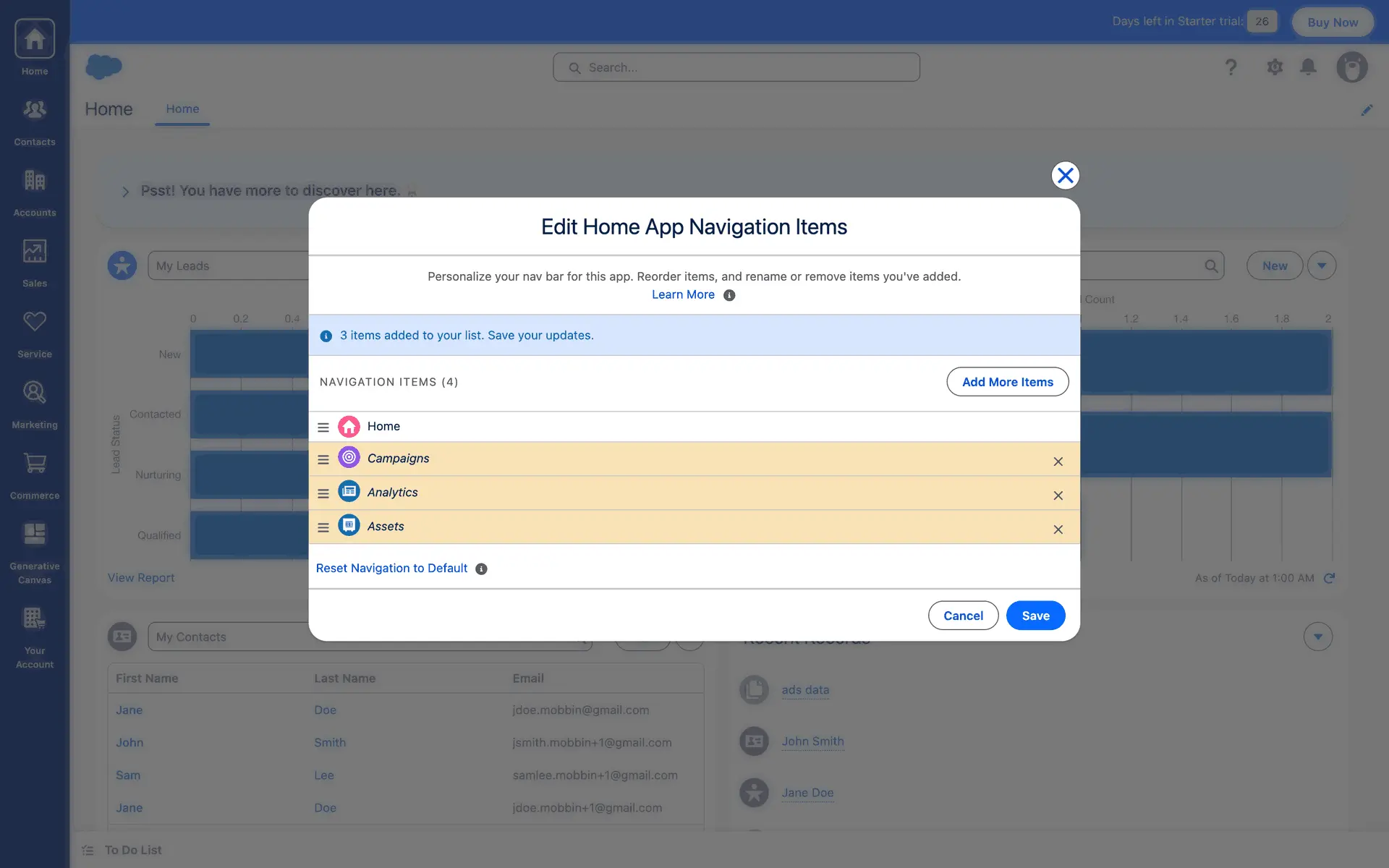Screen dimensions: 1389x868
Task: Click the Save button
Action: click(x=1035, y=616)
